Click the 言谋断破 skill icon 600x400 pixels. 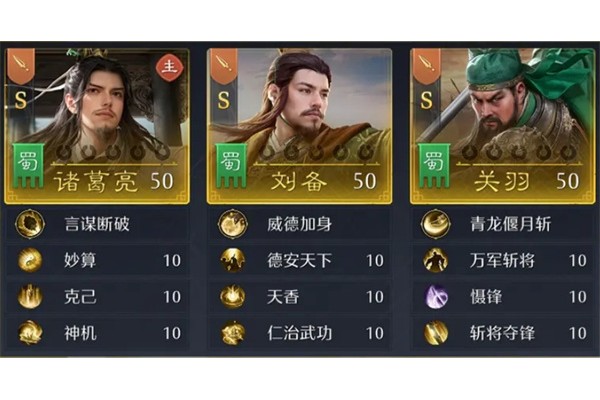[30, 224]
